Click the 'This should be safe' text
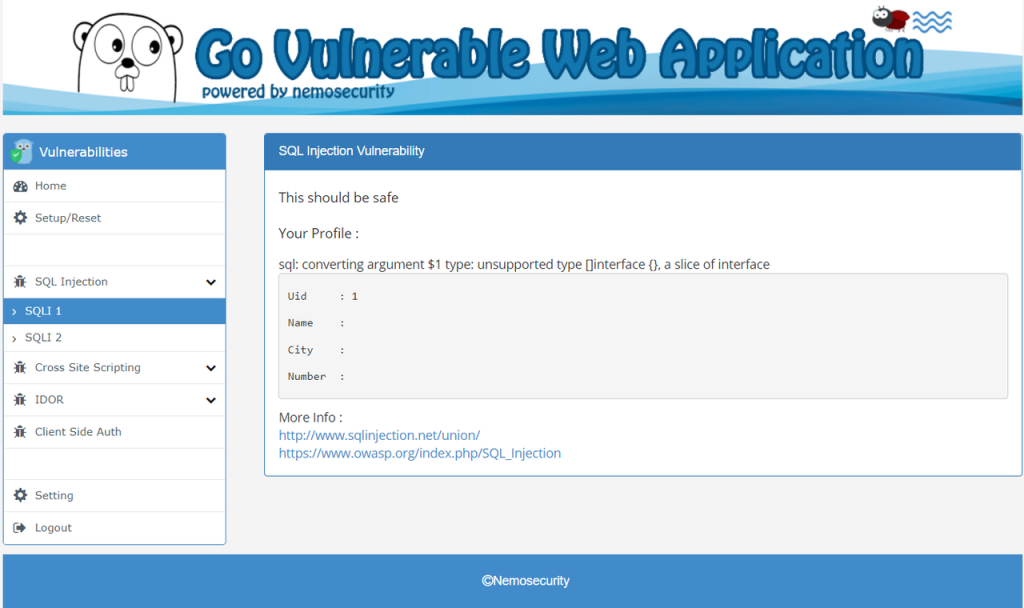Screen dimensions: 1024x608 coord(338,198)
